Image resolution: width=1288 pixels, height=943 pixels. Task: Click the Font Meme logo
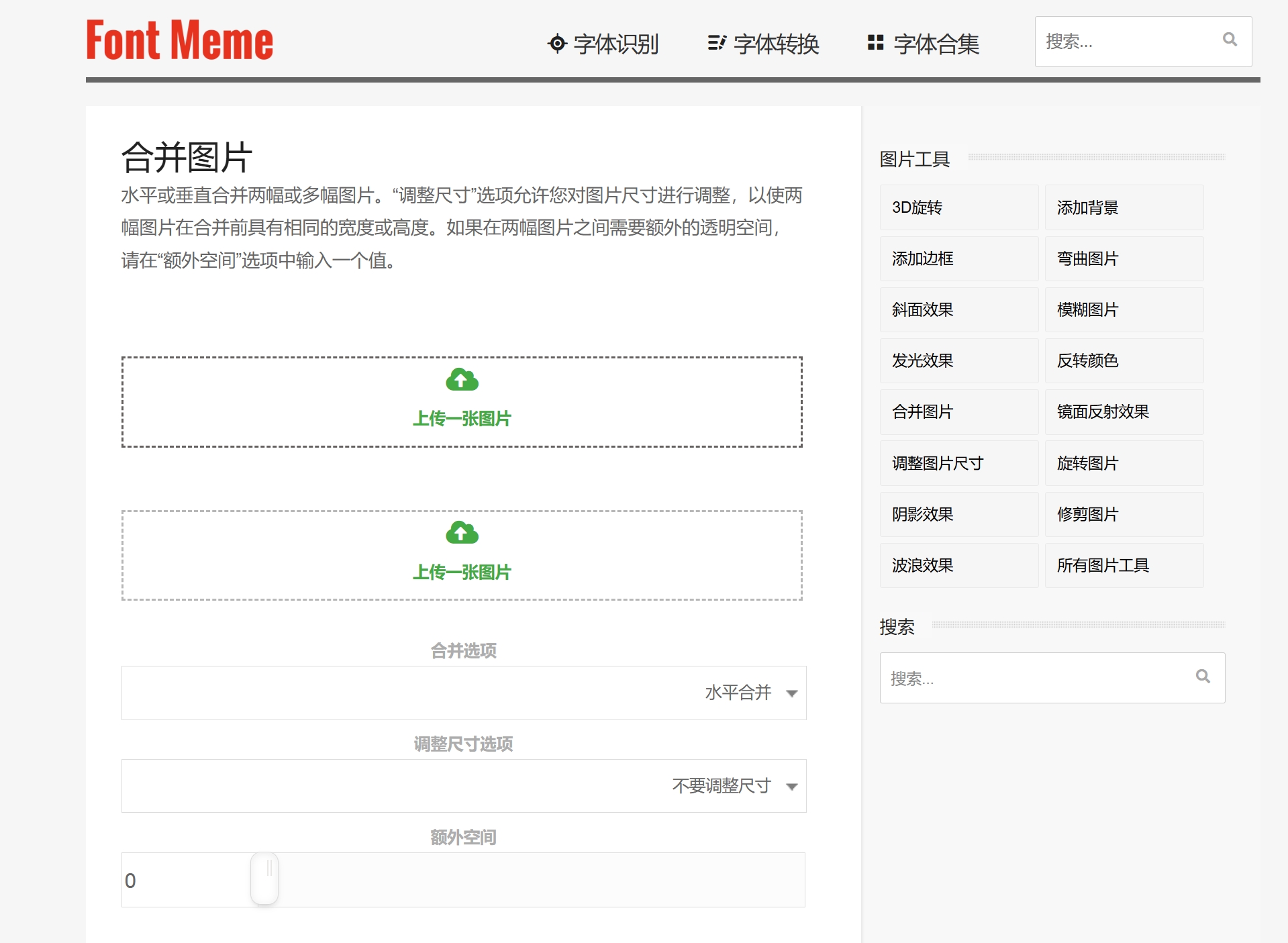click(x=179, y=40)
